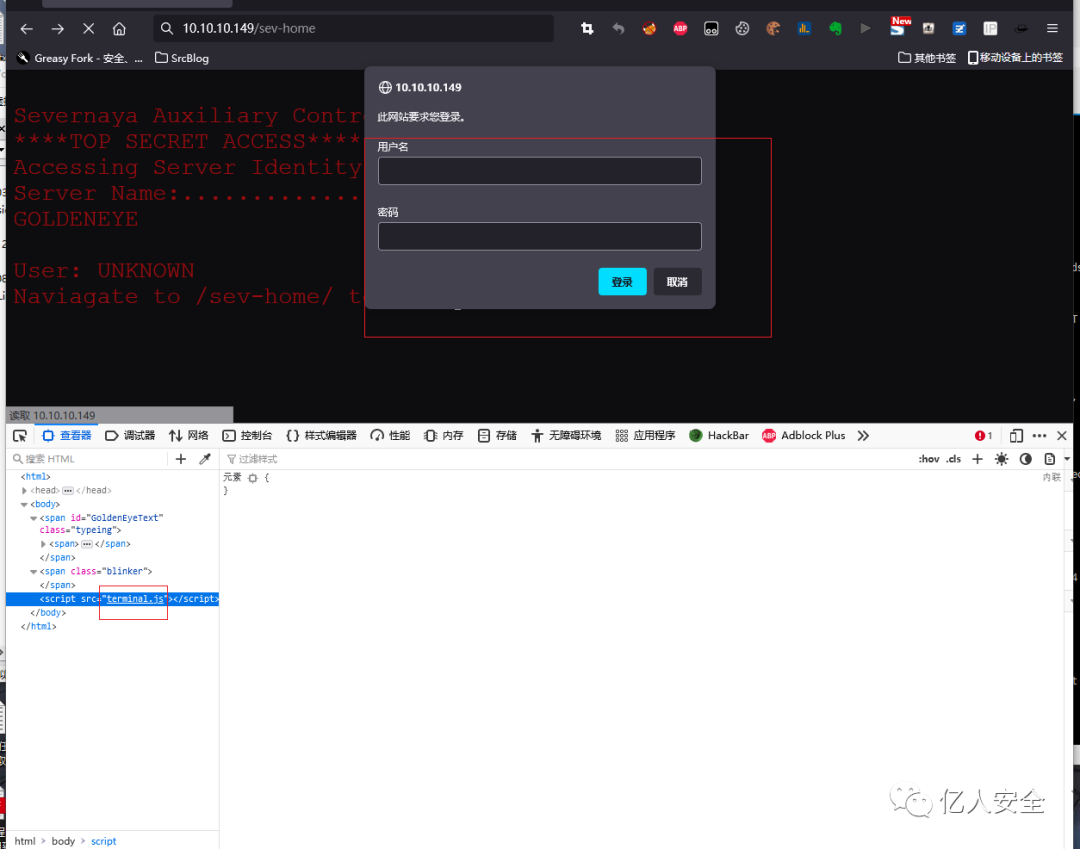Open the rules sidebar dropdown arrow
Image resolution: width=1080 pixels, height=849 pixels.
1067,459
